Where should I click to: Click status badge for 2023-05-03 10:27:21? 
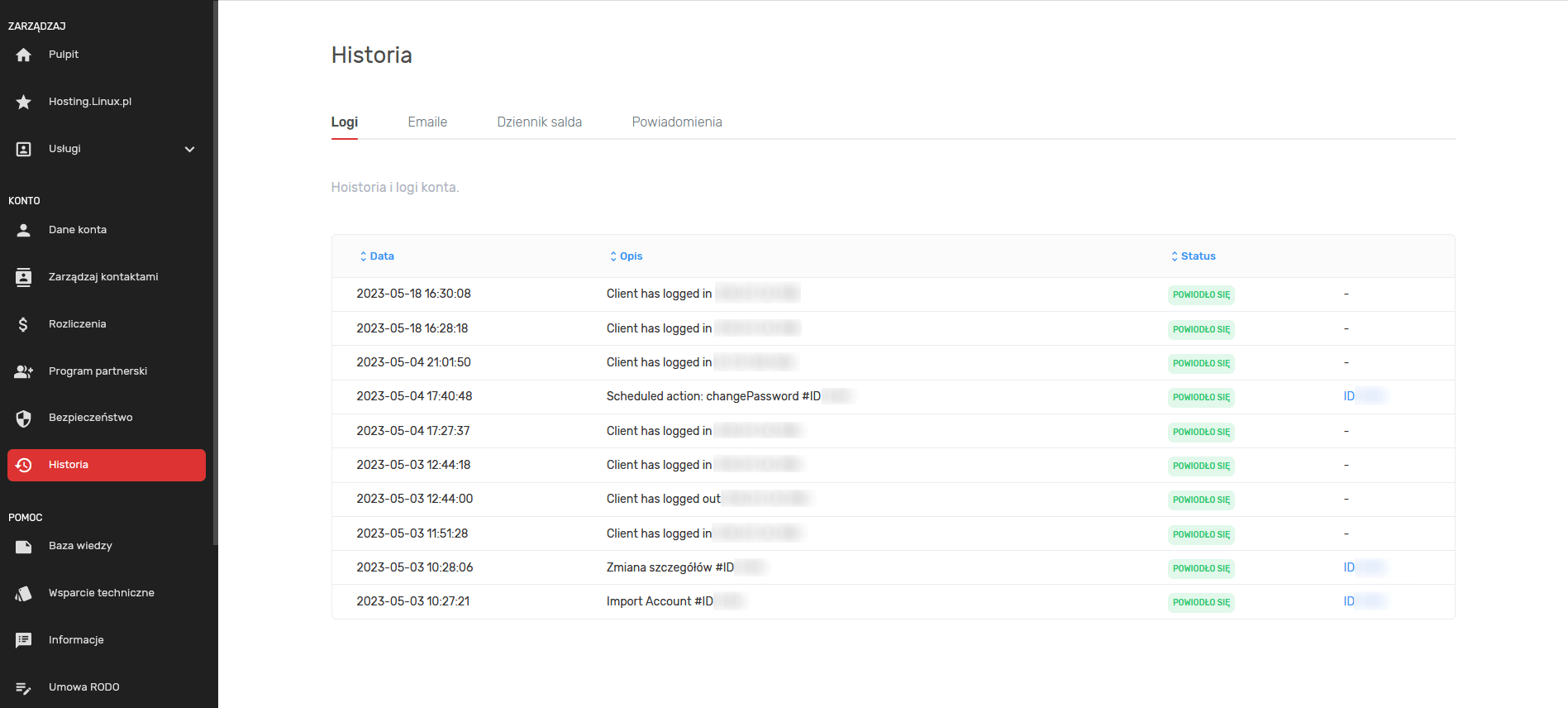point(1201,602)
